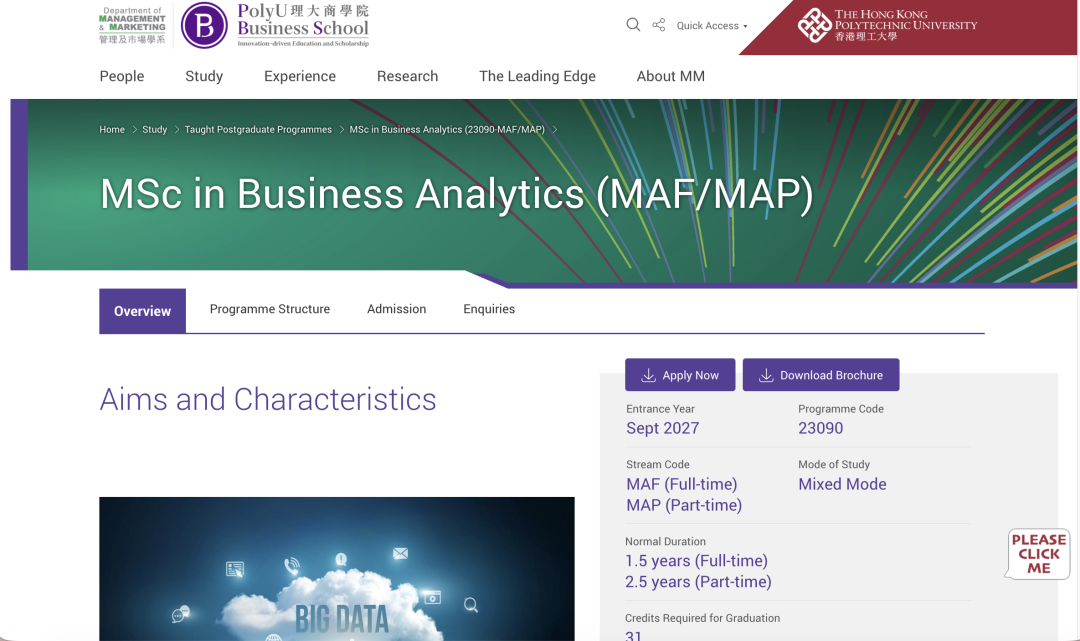Click programme code value 23090
The height and width of the screenshot is (641, 1080).
click(x=820, y=428)
